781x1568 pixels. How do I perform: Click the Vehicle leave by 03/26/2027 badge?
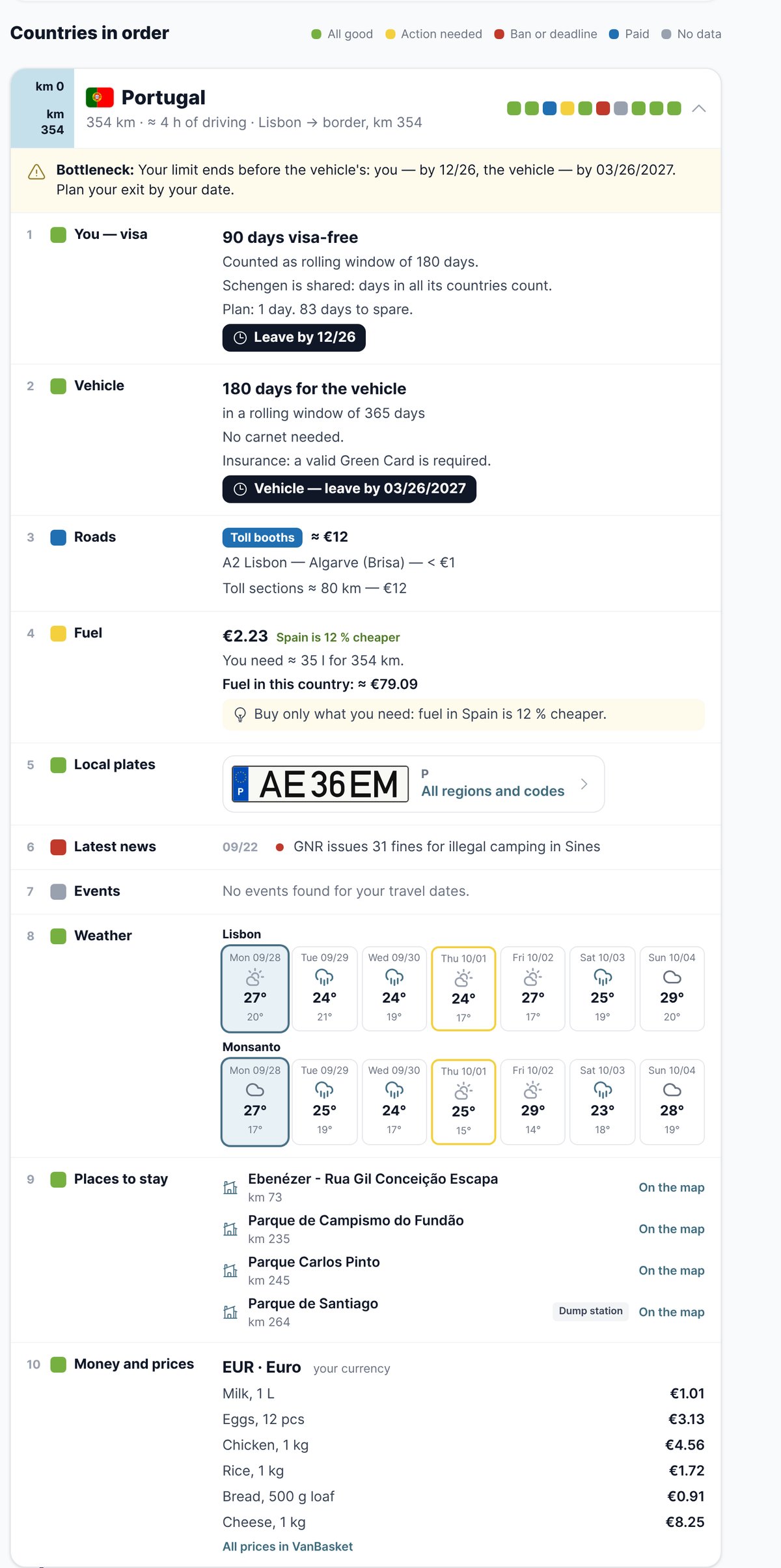tap(349, 489)
